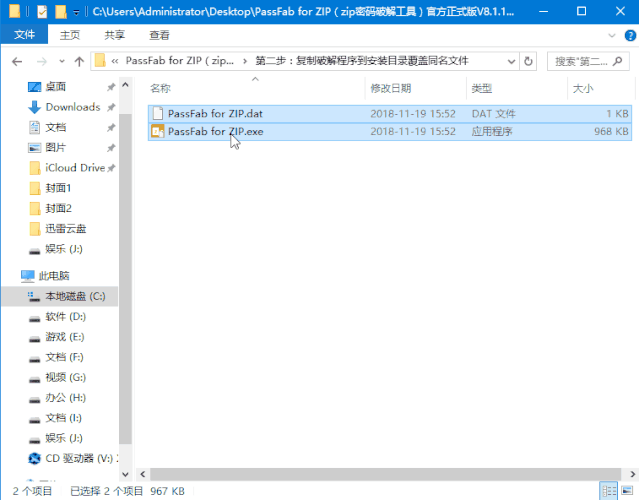The width and height of the screenshot is (639, 500).
Task: Select 办公 (H:) drive
Action: (65, 398)
